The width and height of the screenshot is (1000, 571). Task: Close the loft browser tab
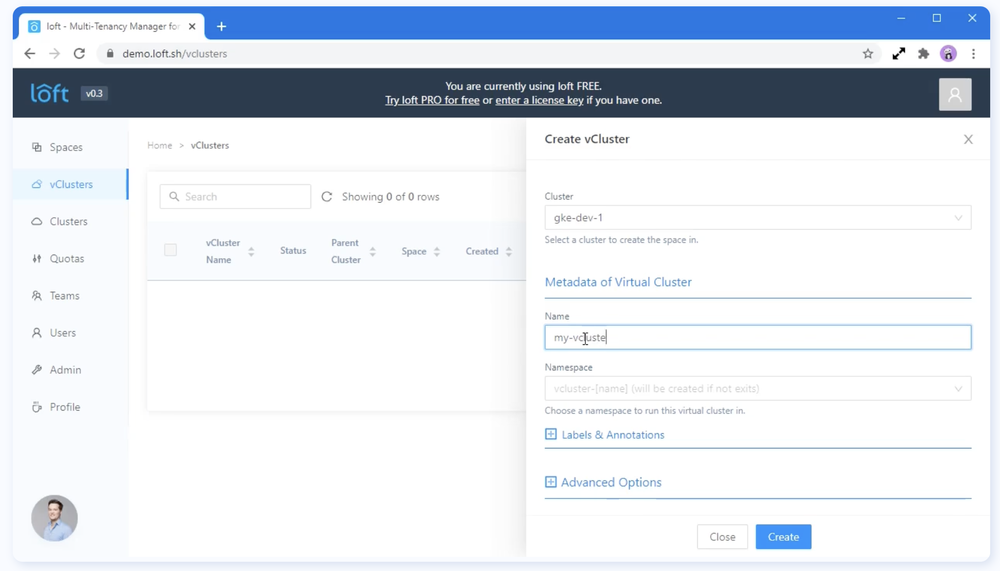tap(192, 26)
